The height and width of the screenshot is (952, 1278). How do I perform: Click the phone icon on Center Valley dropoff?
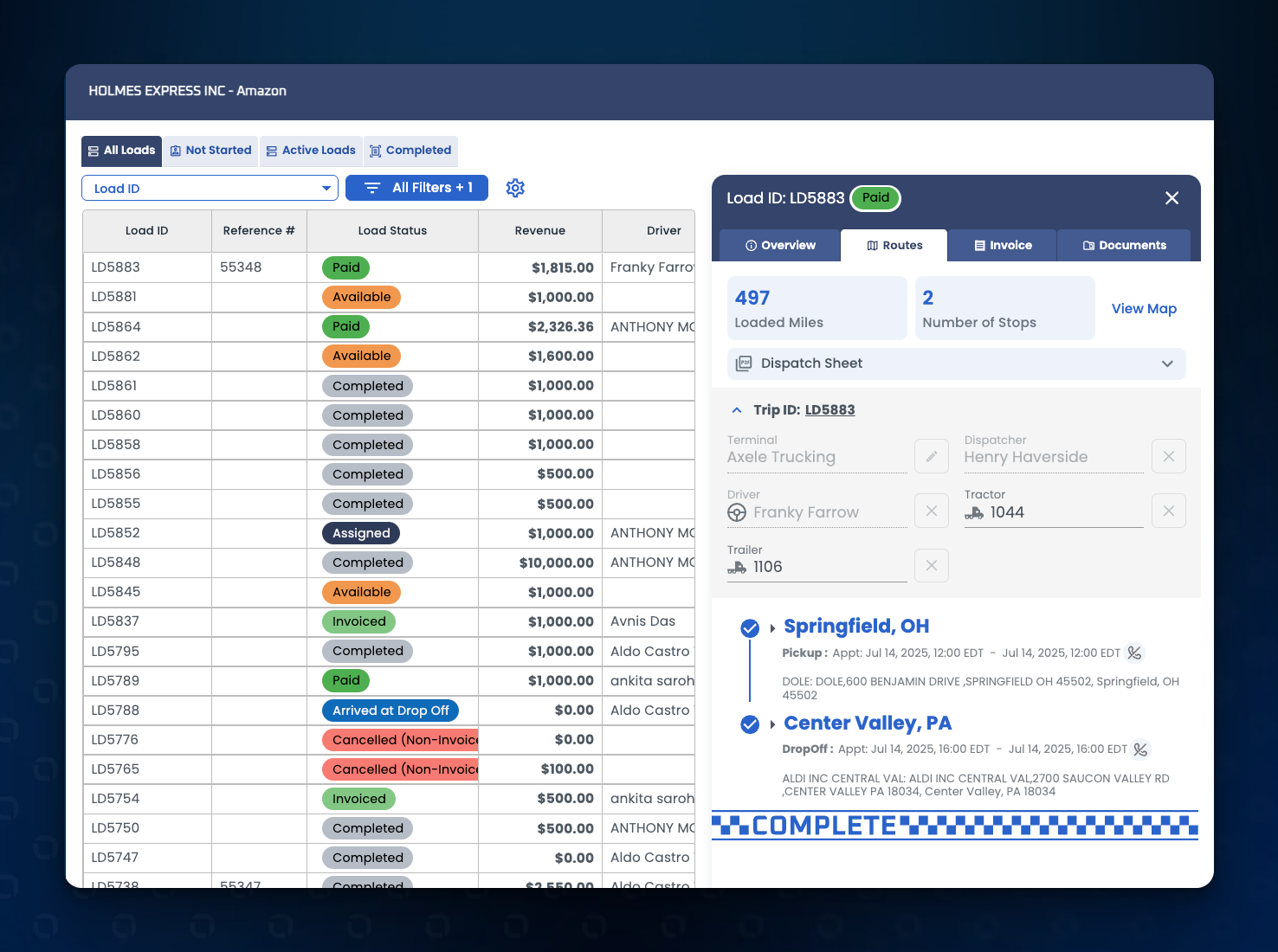click(1141, 749)
